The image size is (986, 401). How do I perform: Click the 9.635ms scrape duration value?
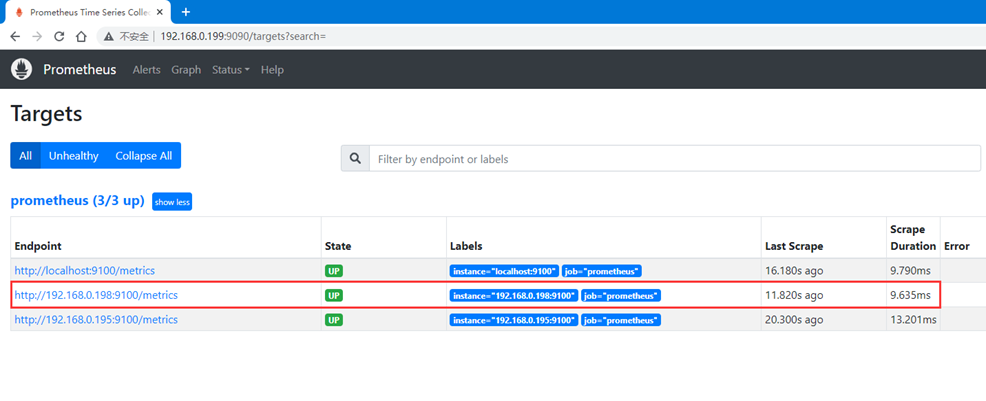click(x=911, y=295)
